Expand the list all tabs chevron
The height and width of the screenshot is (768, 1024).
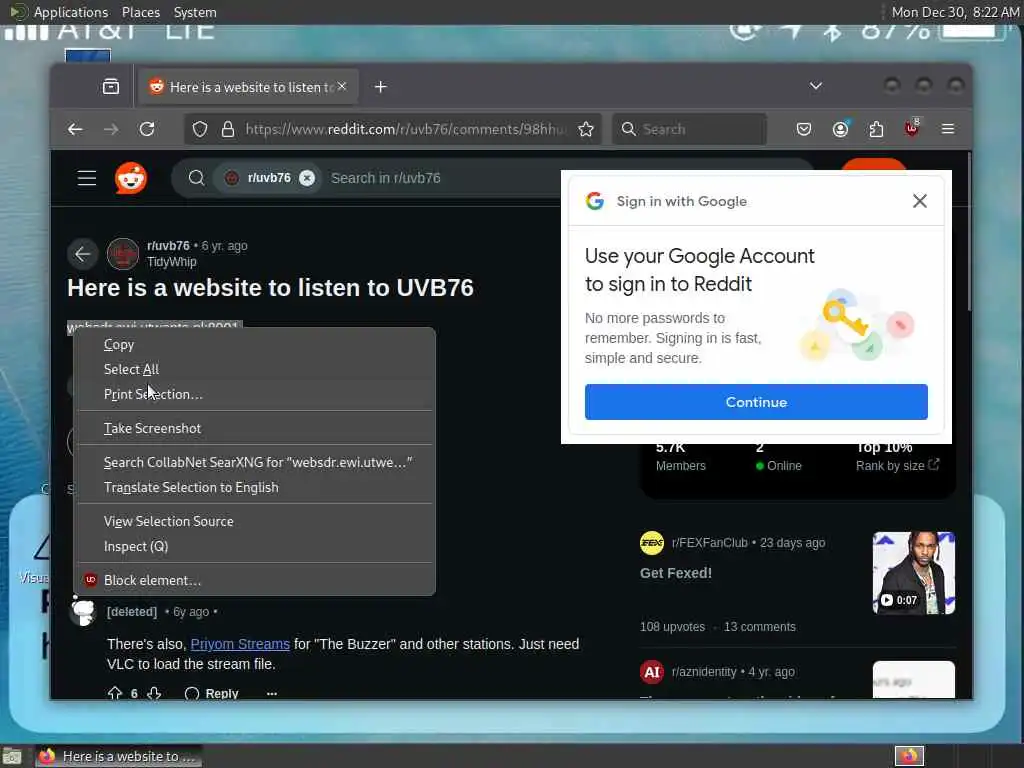(816, 86)
